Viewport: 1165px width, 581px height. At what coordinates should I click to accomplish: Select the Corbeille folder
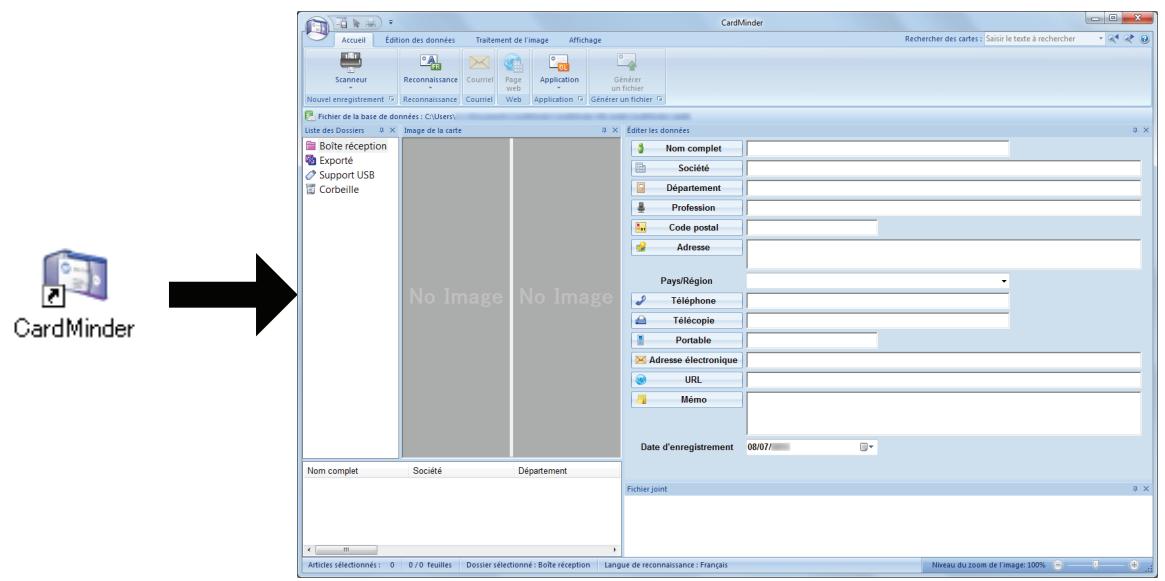[333, 189]
